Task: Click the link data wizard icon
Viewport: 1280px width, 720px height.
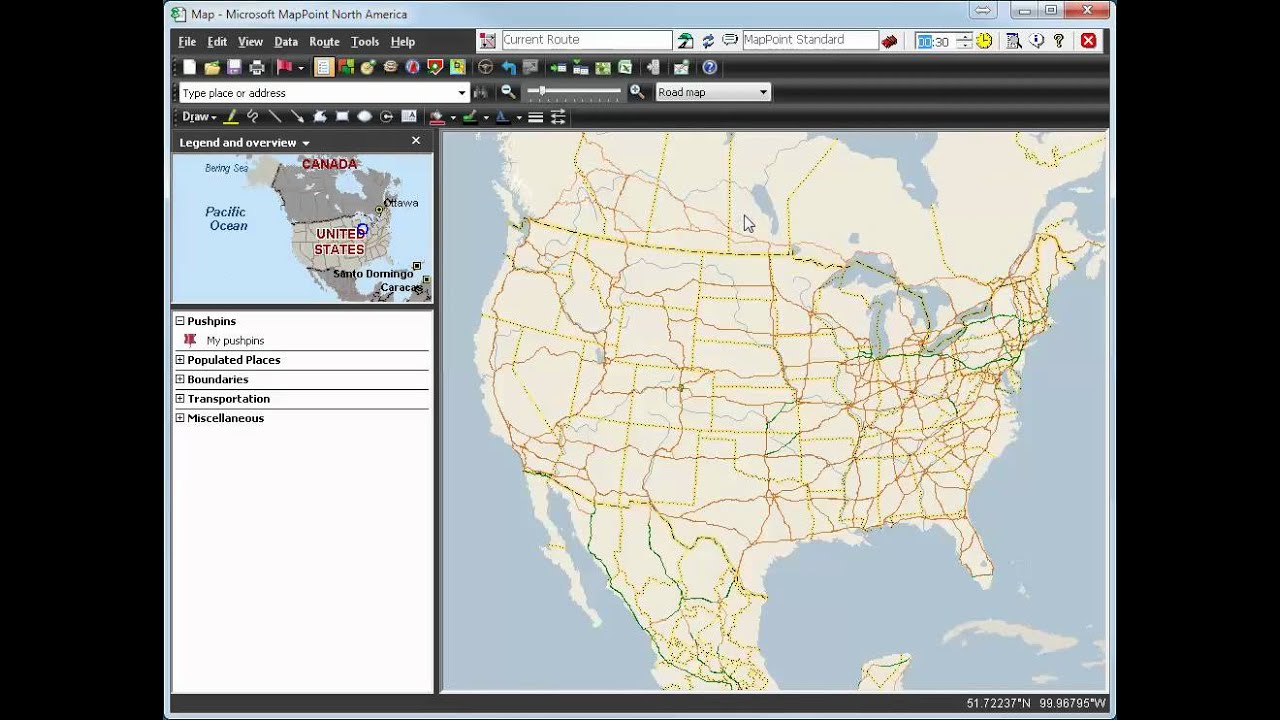Action: coord(580,67)
